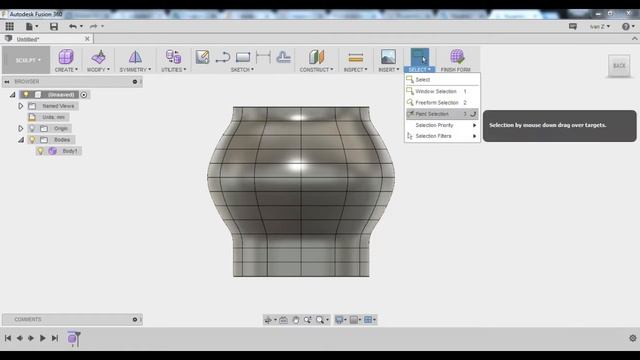Viewport: 640px width, 360px height.
Task: Click the Insert image icon
Action: click(388, 57)
